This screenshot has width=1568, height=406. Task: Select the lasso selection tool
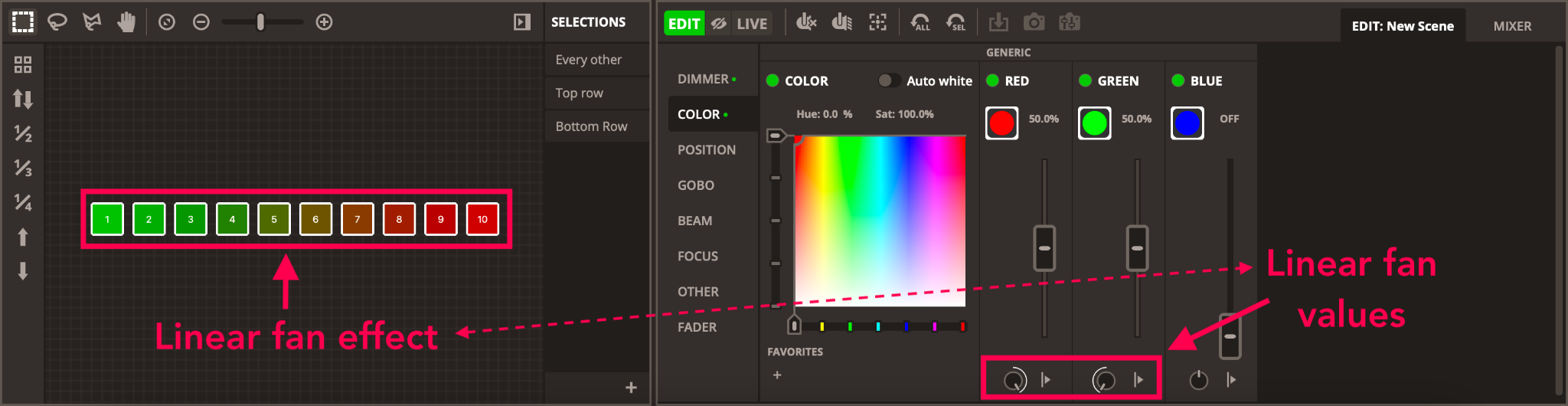(x=57, y=22)
